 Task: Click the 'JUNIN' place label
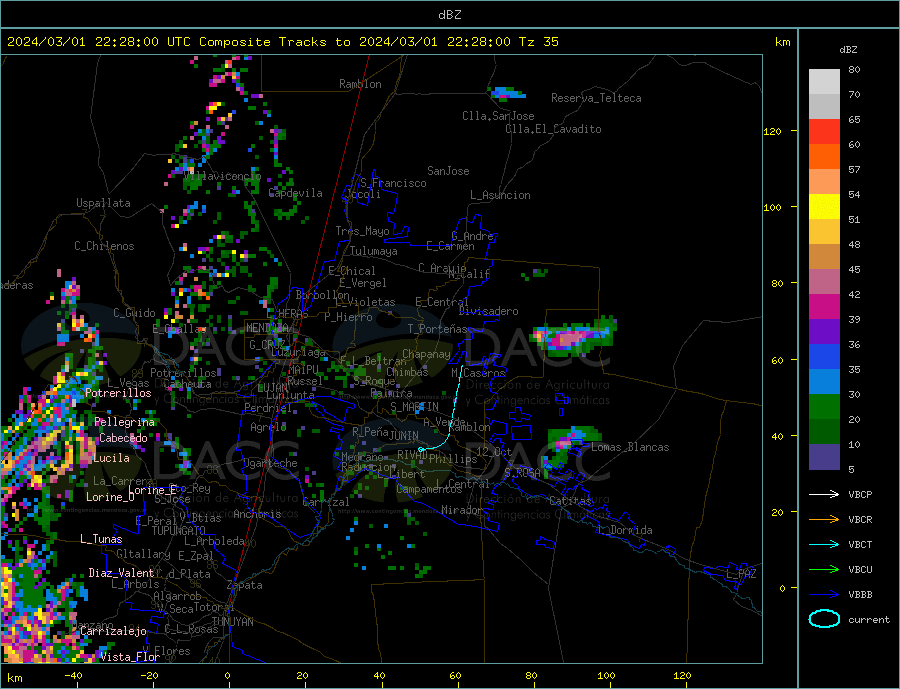click(x=404, y=436)
